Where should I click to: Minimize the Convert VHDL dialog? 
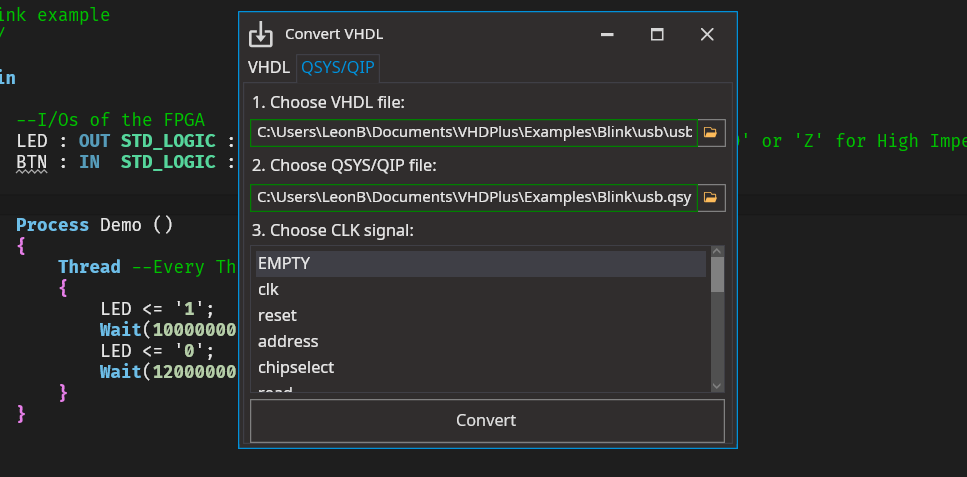click(607, 34)
